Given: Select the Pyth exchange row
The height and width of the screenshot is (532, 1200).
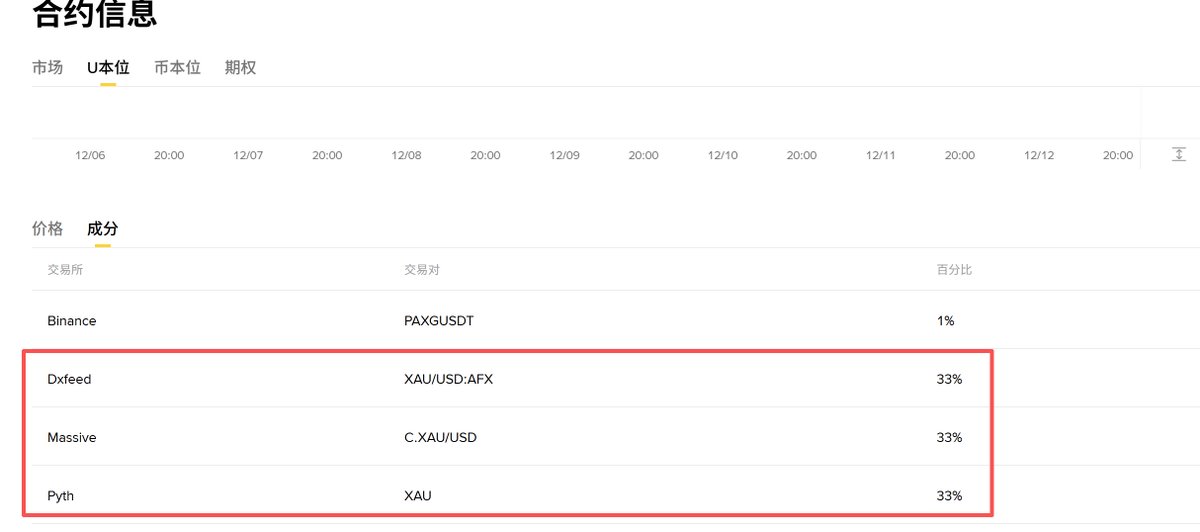Looking at the screenshot, I should [61, 495].
